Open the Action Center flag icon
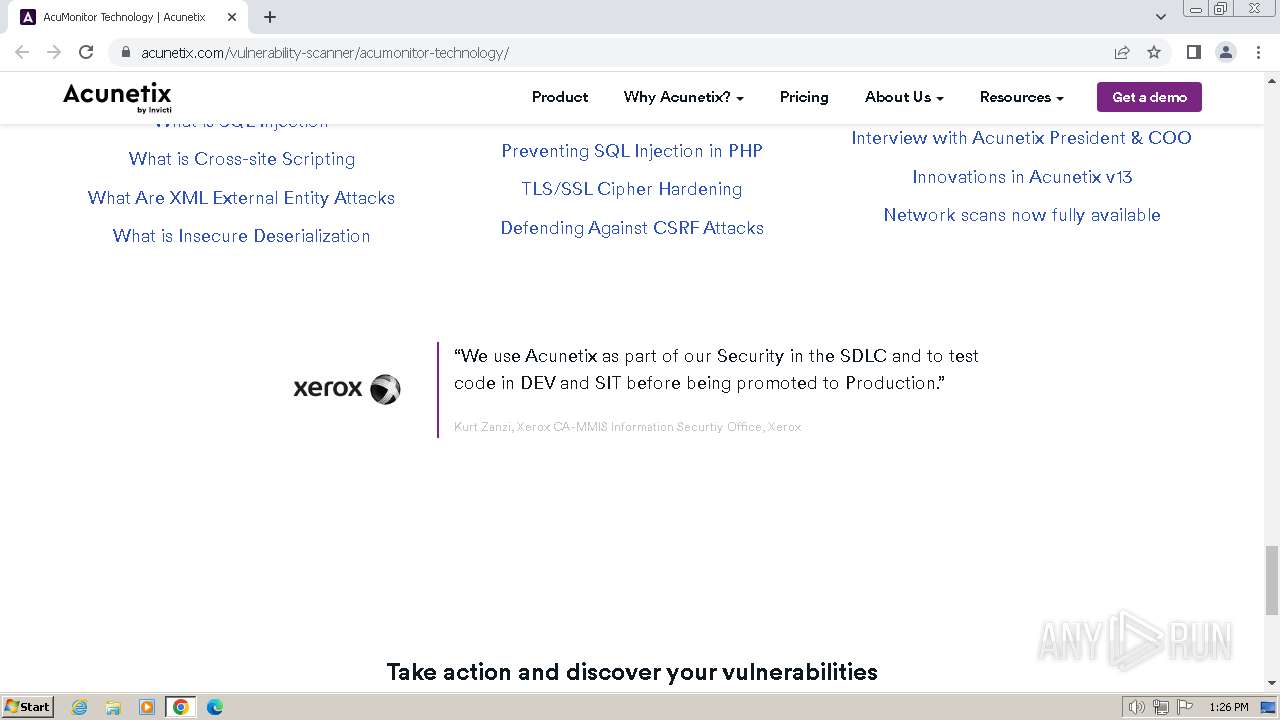 pyautogui.click(x=1185, y=707)
